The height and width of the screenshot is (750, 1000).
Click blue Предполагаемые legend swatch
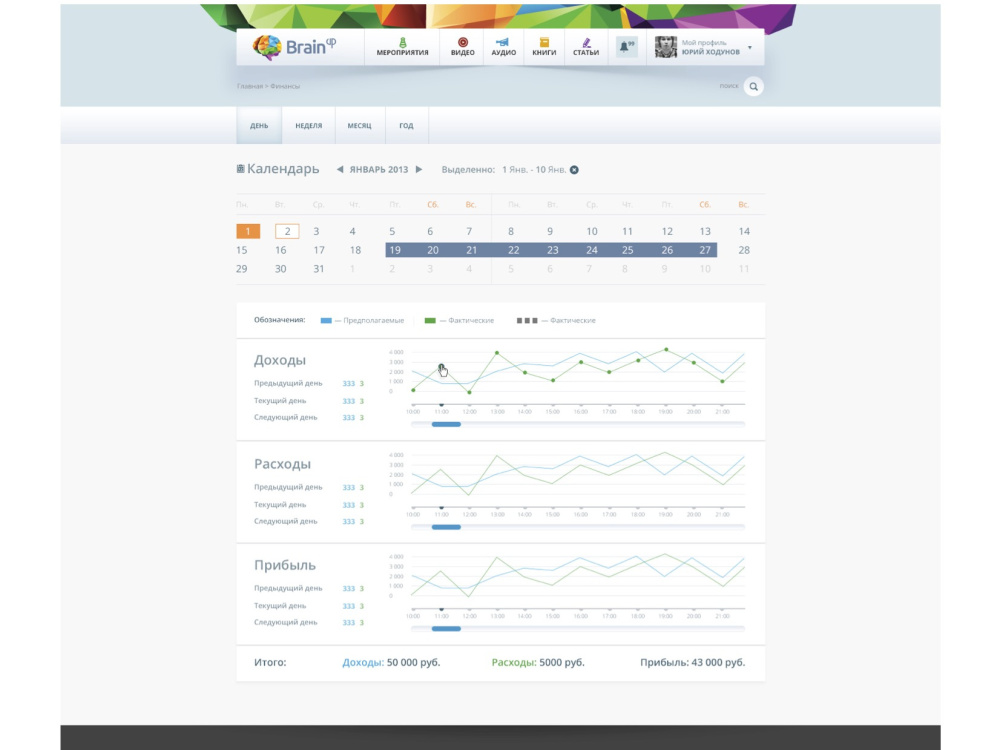pos(326,321)
